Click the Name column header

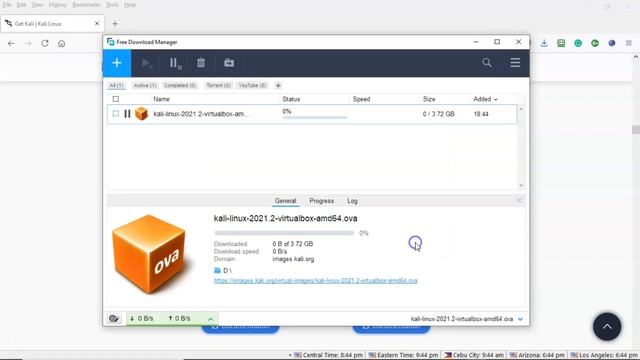(x=161, y=99)
